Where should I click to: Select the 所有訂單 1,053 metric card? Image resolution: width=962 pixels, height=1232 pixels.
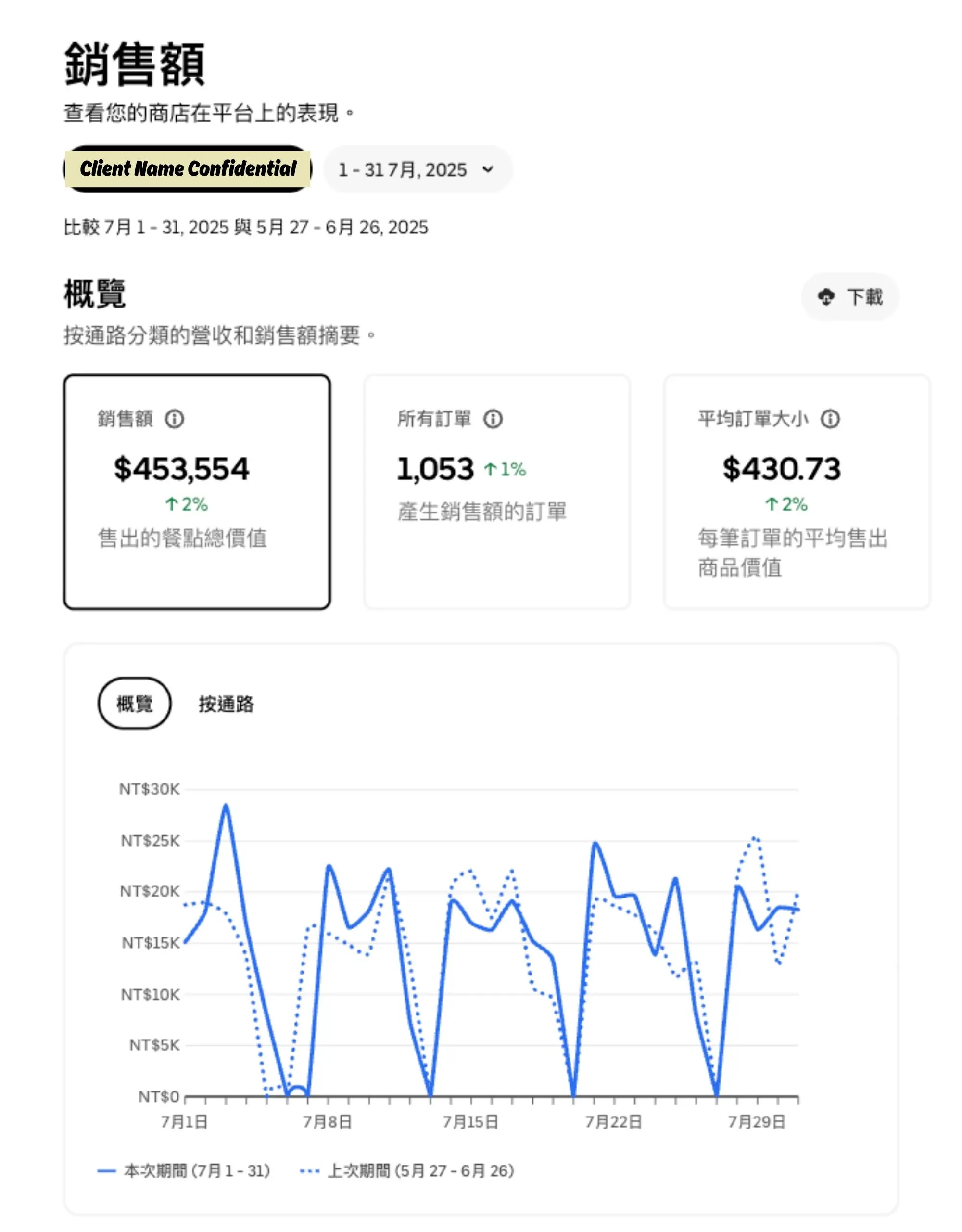pyautogui.click(x=497, y=492)
